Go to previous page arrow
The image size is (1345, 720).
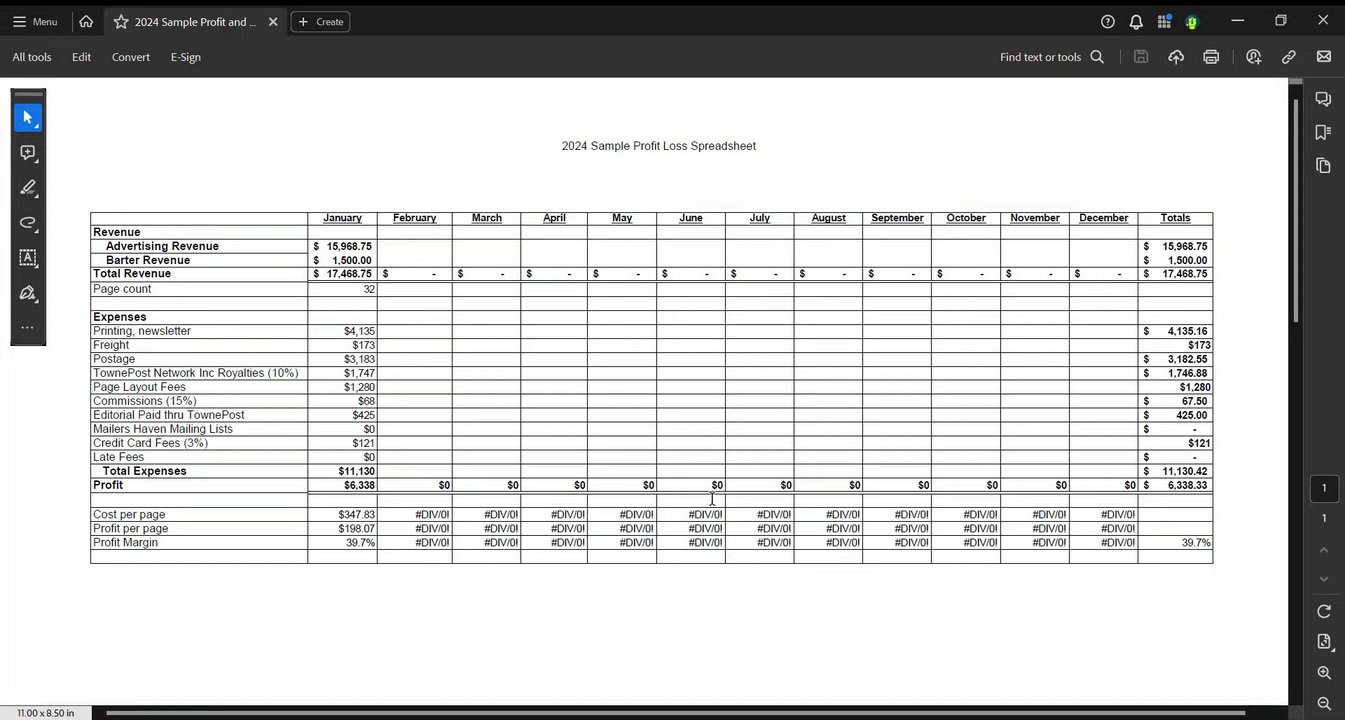point(1324,550)
